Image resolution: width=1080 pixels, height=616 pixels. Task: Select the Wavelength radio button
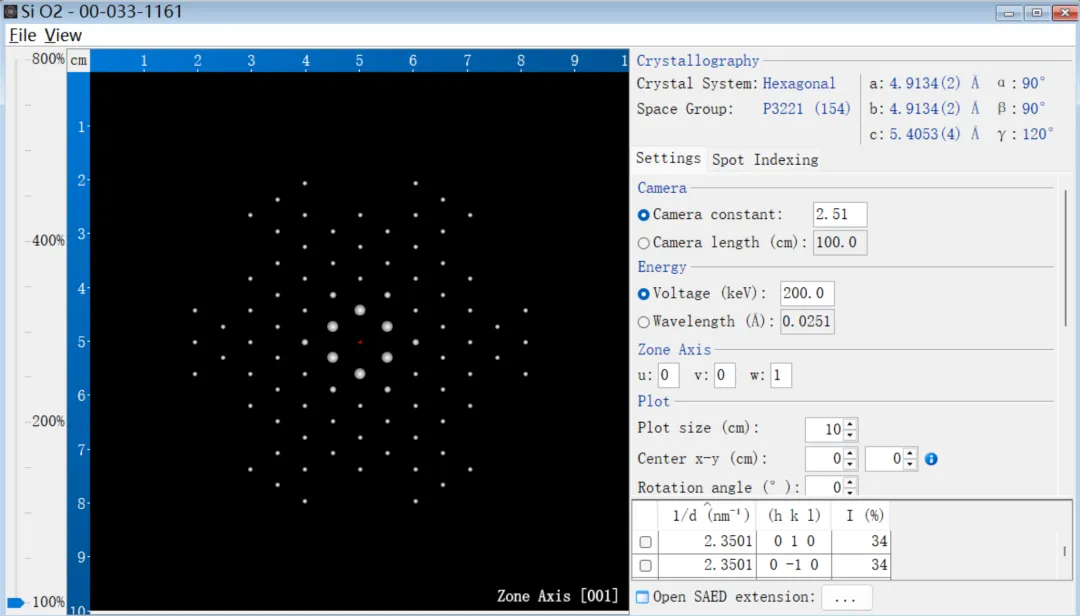(643, 322)
